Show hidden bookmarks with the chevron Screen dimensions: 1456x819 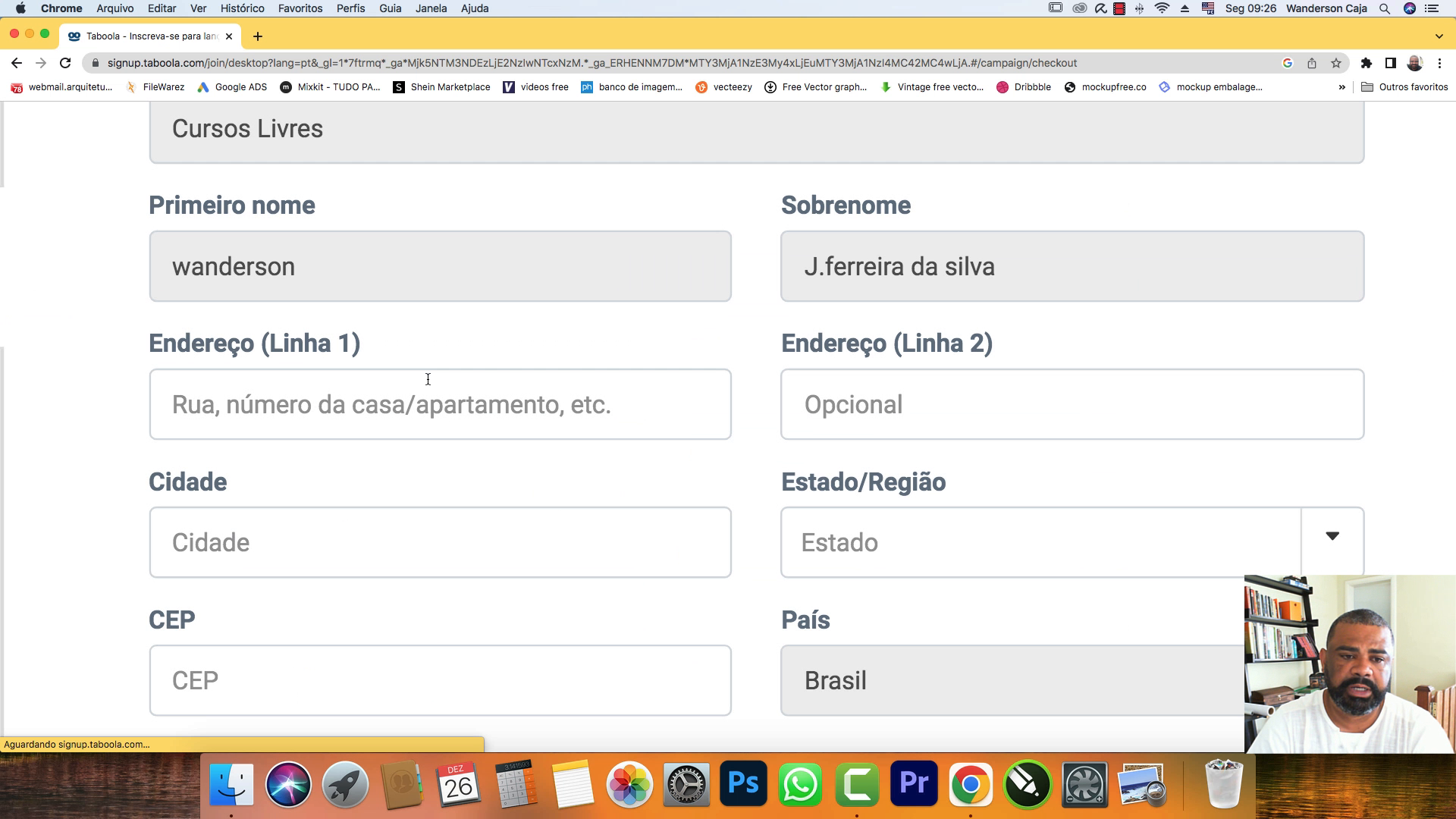click(x=1341, y=87)
